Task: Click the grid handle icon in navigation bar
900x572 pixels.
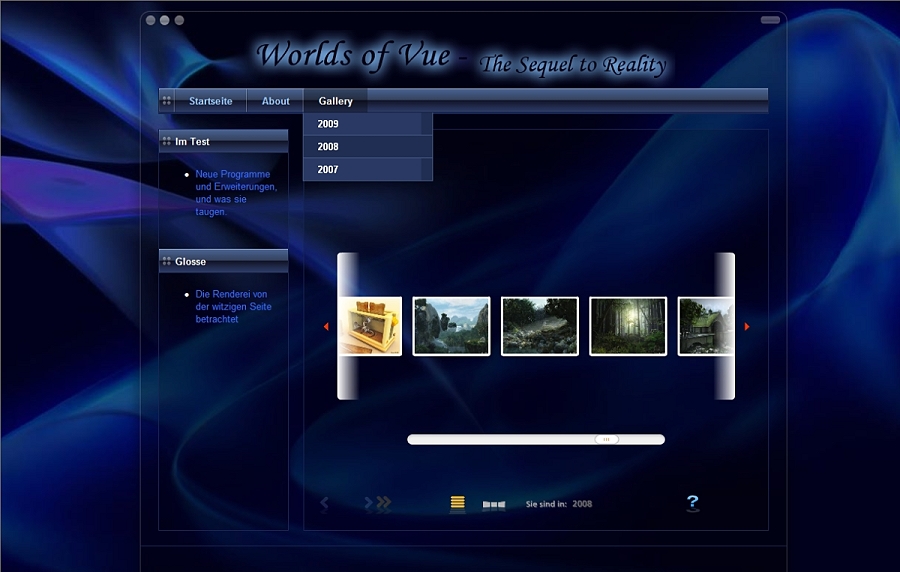Action: coord(166,101)
